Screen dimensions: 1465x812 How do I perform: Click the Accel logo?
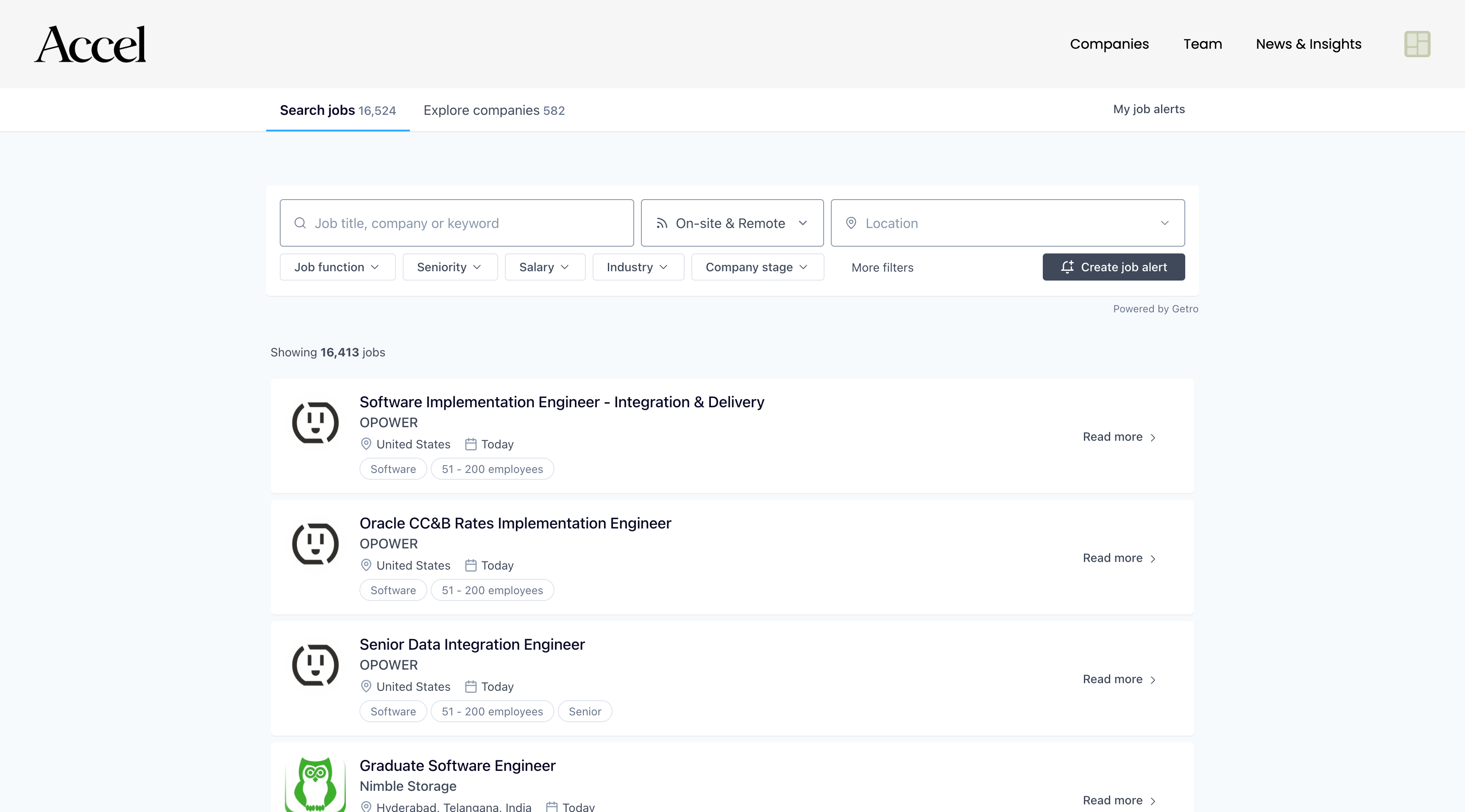point(90,44)
